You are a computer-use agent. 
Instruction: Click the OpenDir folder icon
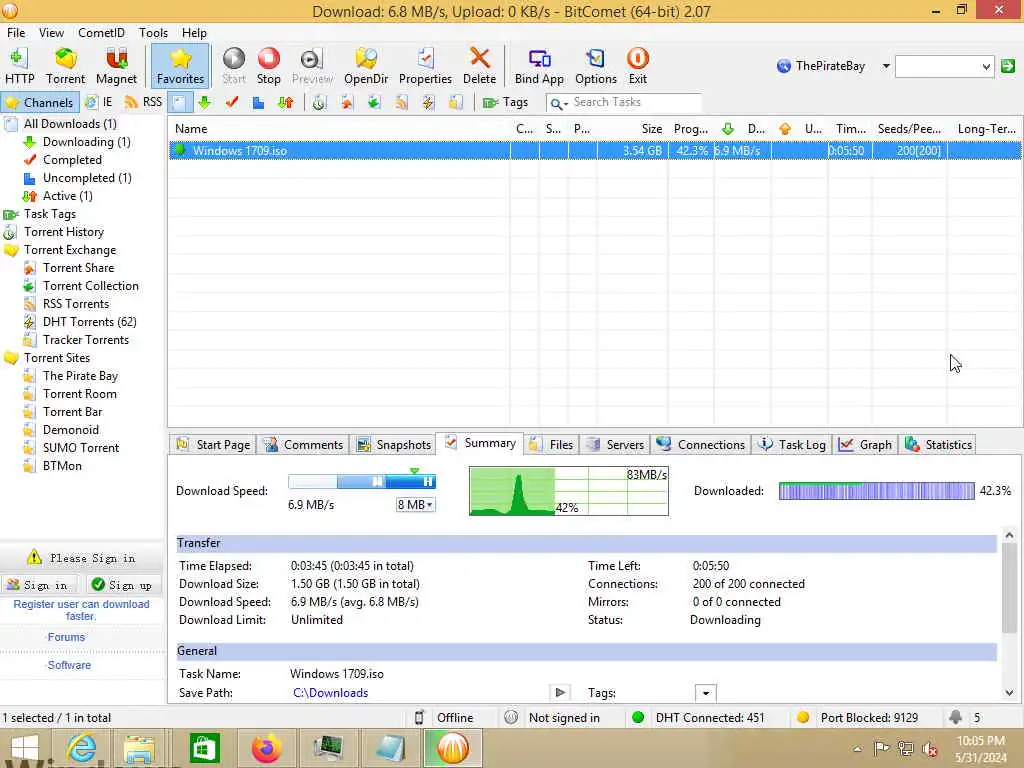(x=366, y=65)
